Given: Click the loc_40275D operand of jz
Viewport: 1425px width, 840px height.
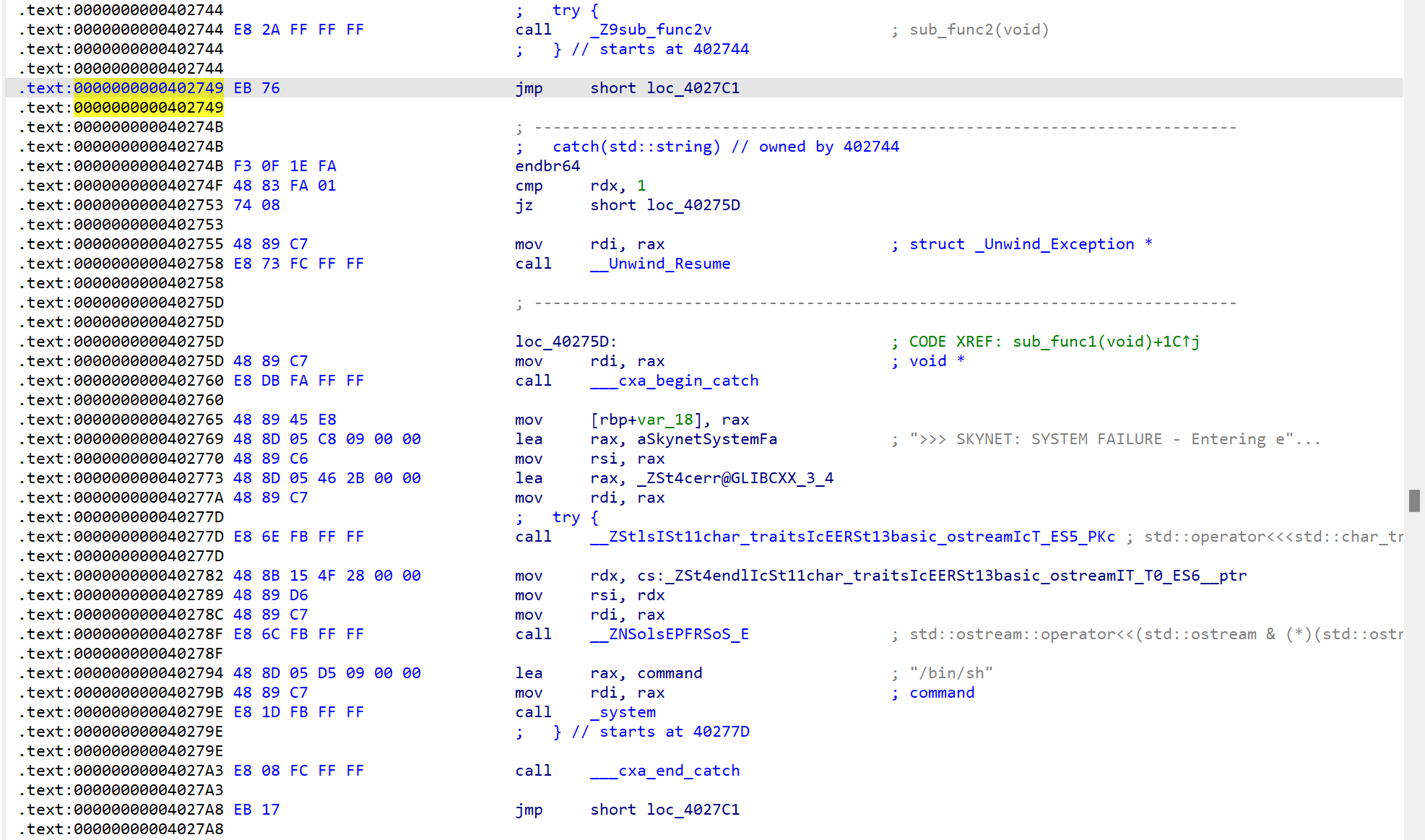Looking at the screenshot, I should point(693,205).
